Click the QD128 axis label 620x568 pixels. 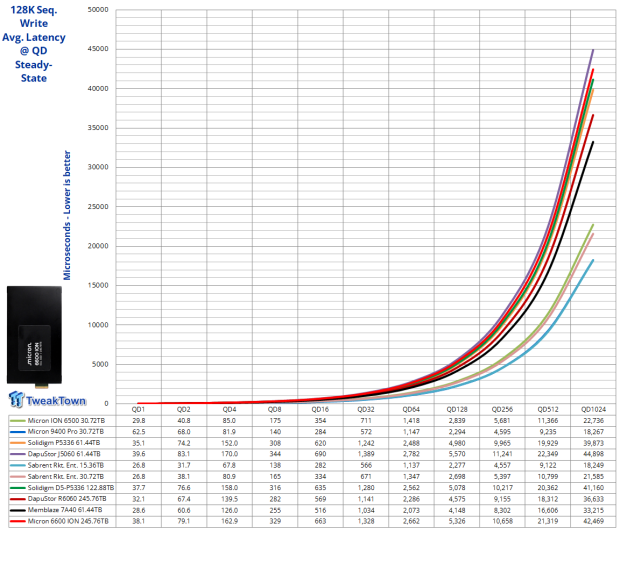click(x=457, y=409)
